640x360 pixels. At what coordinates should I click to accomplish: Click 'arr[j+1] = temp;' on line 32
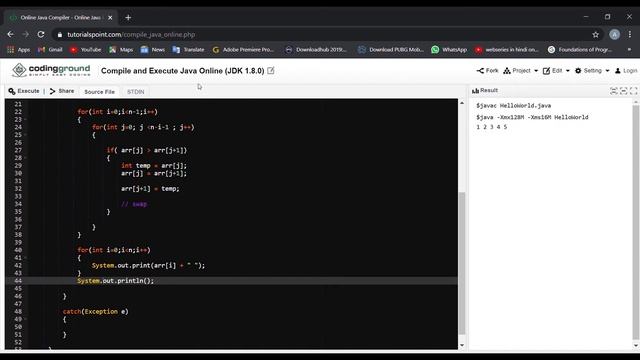point(150,189)
